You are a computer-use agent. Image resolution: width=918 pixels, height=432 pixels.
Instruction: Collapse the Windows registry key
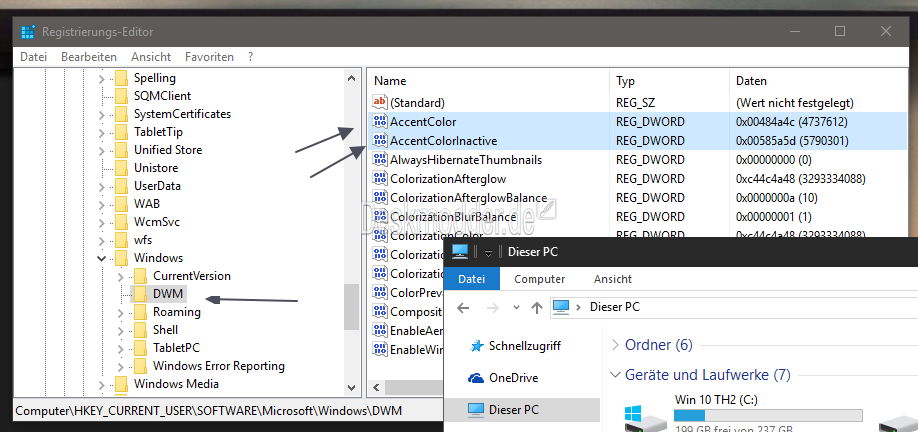click(x=102, y=258)
